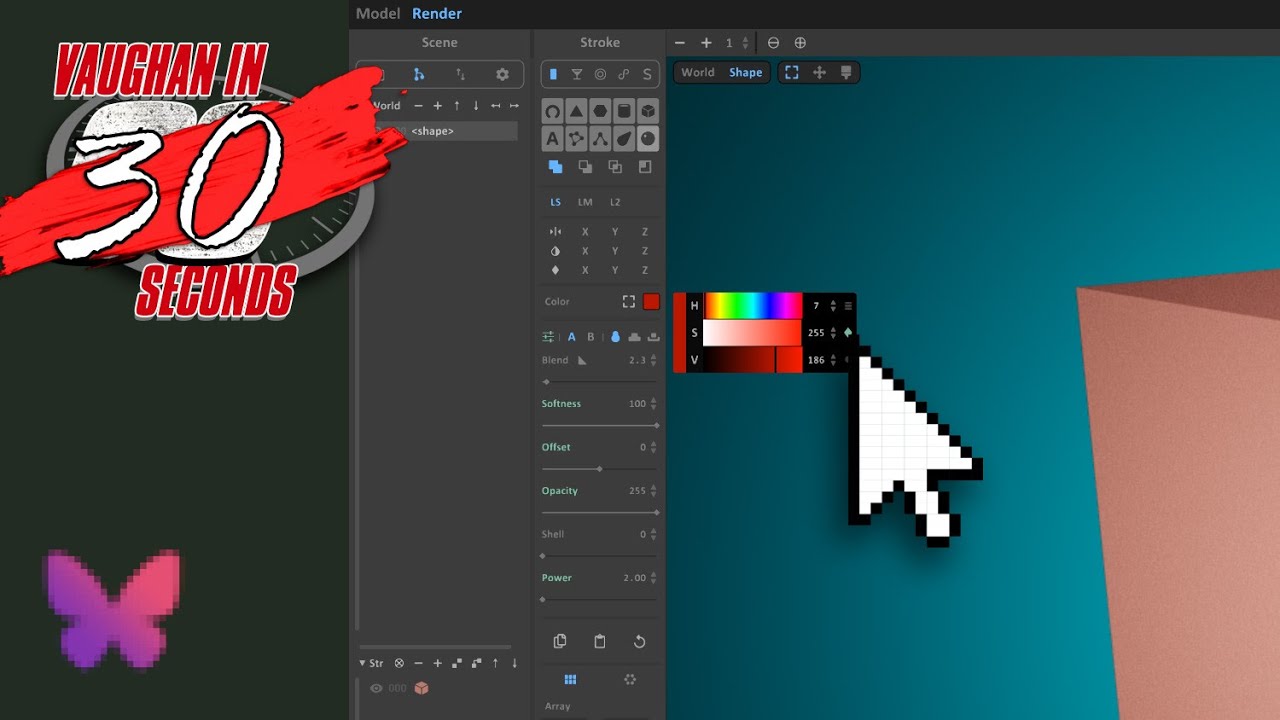This screenshot has height=720, width=1280.
Task: Click the paint brush icon in viewport toolbar
Action: coord(846,72)
